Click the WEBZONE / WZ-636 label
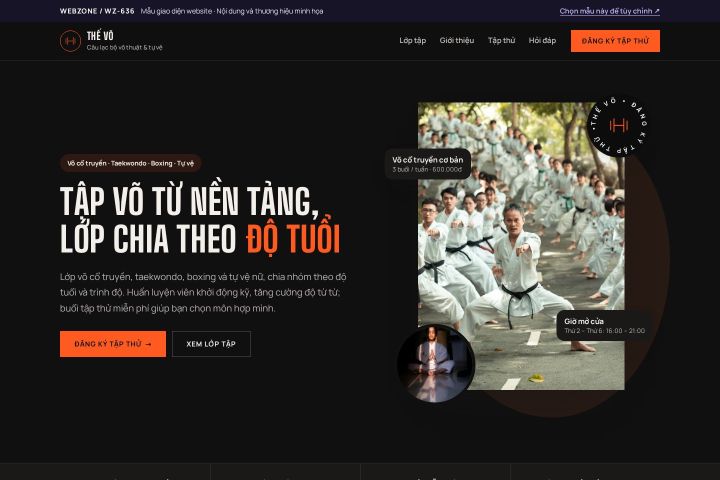 click(x=97, y=11)
